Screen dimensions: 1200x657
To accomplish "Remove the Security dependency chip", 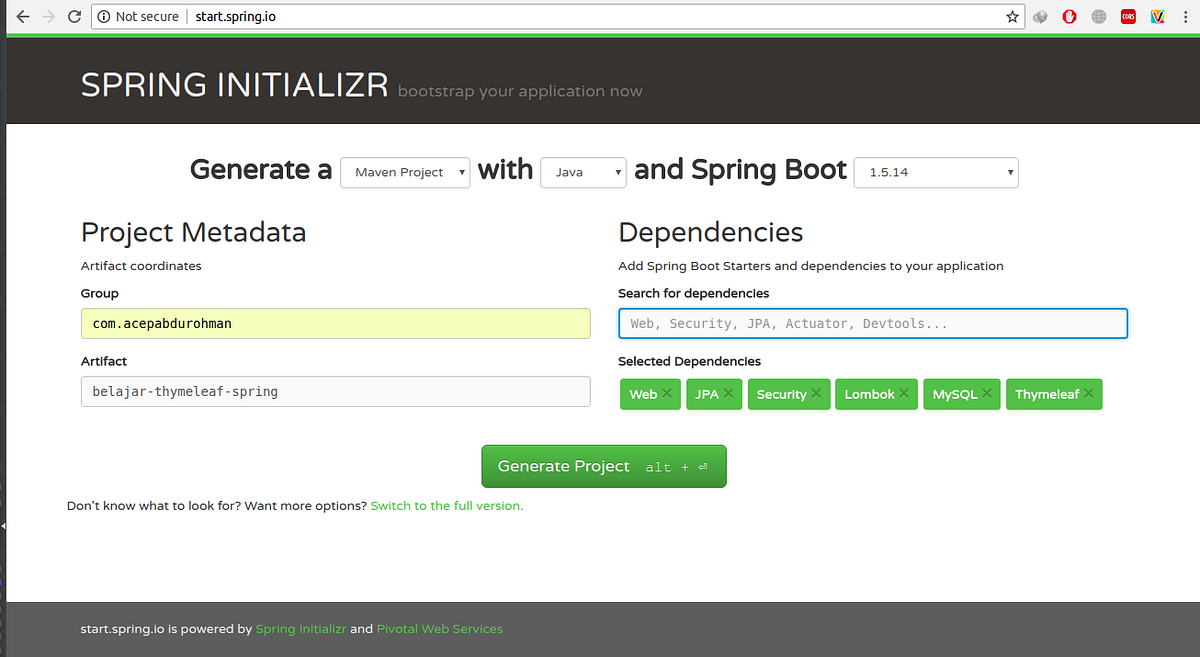I will pyautogui.click(x=817, y=394).
